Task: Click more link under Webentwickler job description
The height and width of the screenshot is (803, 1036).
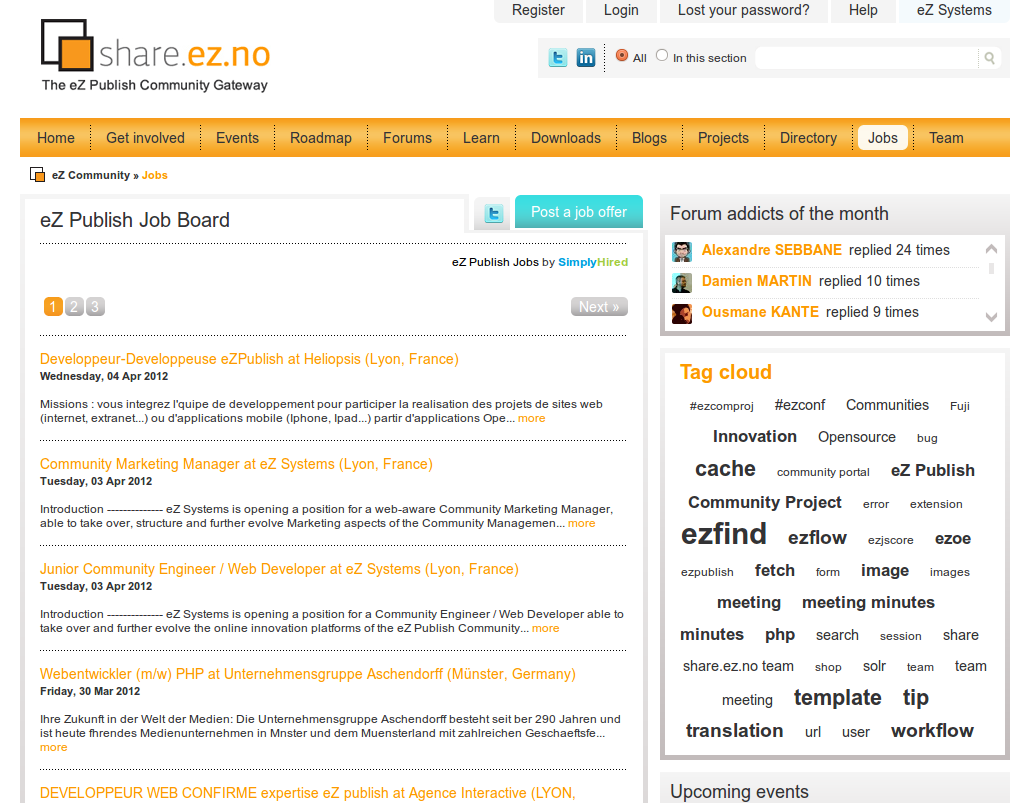Action: point(54,747)
